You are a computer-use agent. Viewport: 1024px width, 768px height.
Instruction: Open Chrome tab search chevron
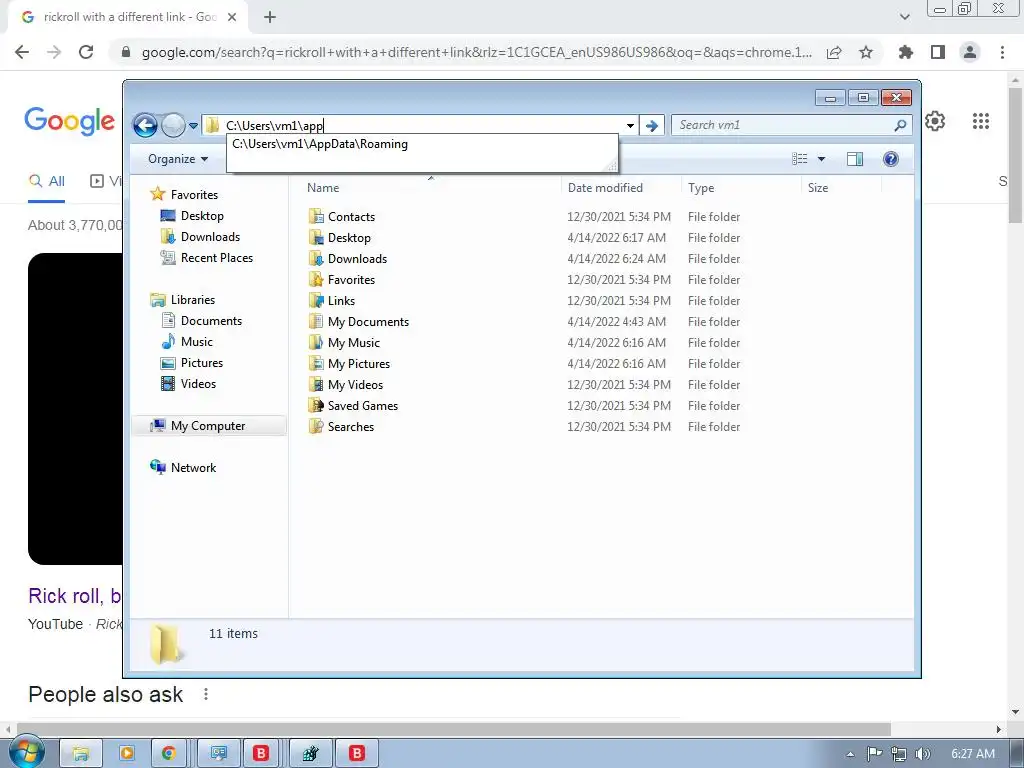pyautogui.click(x=904, y=17)
